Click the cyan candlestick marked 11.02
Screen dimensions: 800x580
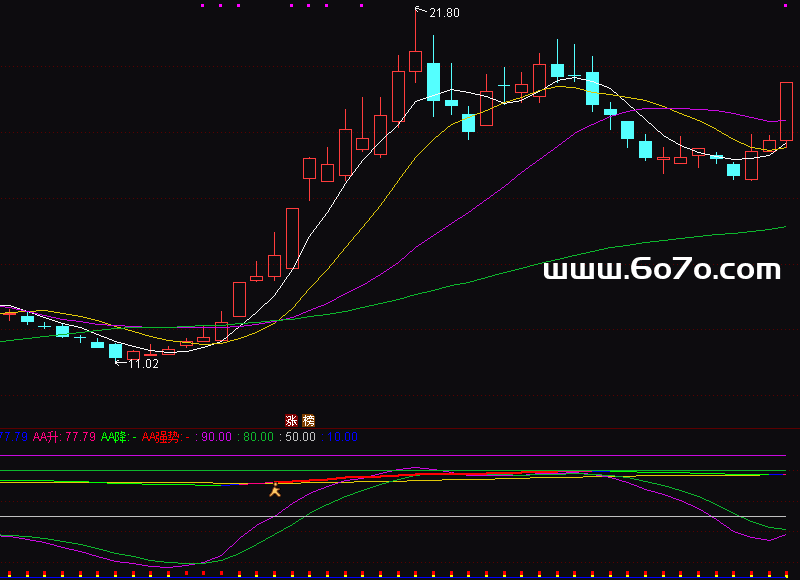(x=116, y=351)
